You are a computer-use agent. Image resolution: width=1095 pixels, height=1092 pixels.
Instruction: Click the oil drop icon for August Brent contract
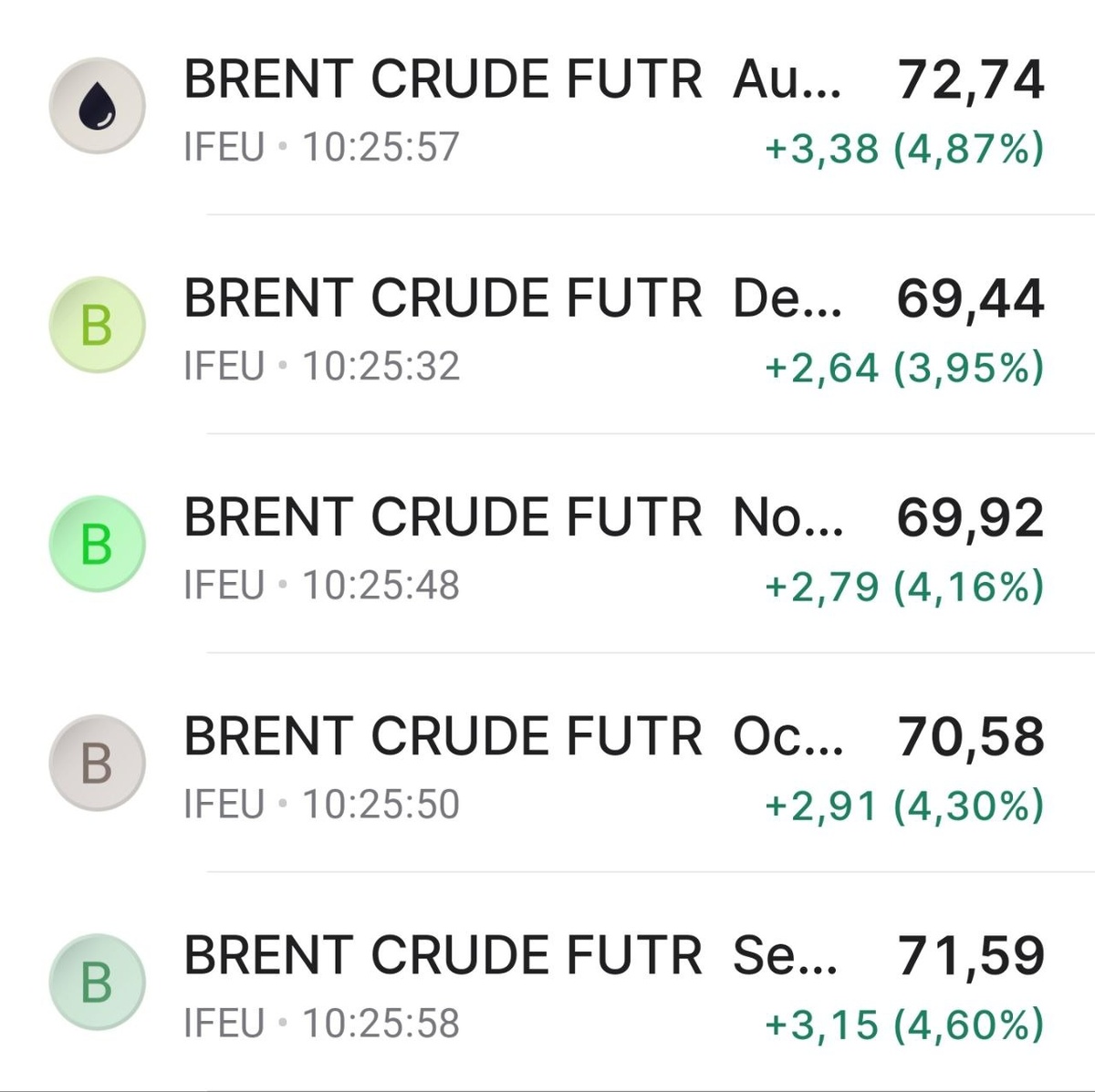[97, 105]
